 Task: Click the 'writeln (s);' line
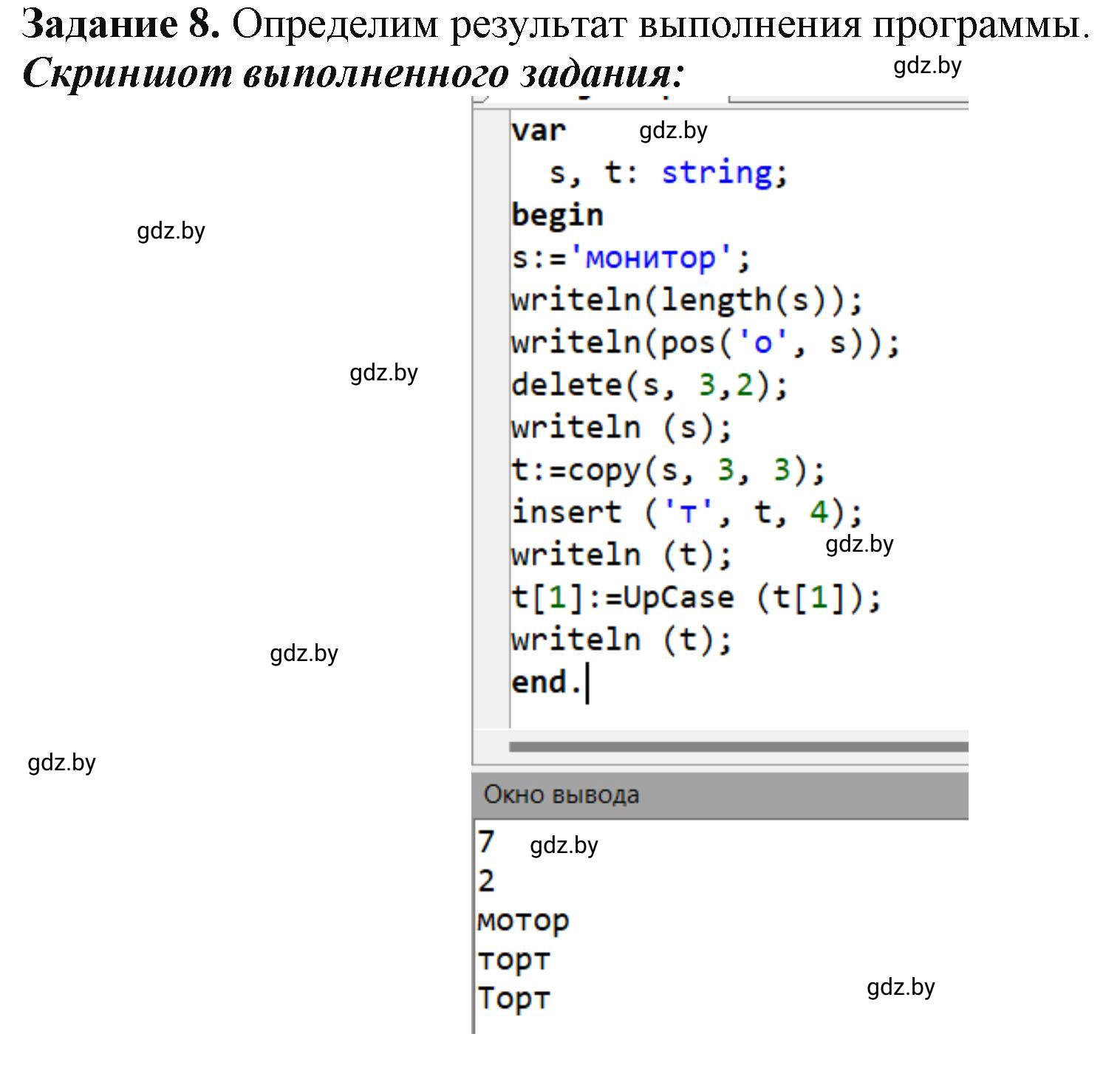622,427
